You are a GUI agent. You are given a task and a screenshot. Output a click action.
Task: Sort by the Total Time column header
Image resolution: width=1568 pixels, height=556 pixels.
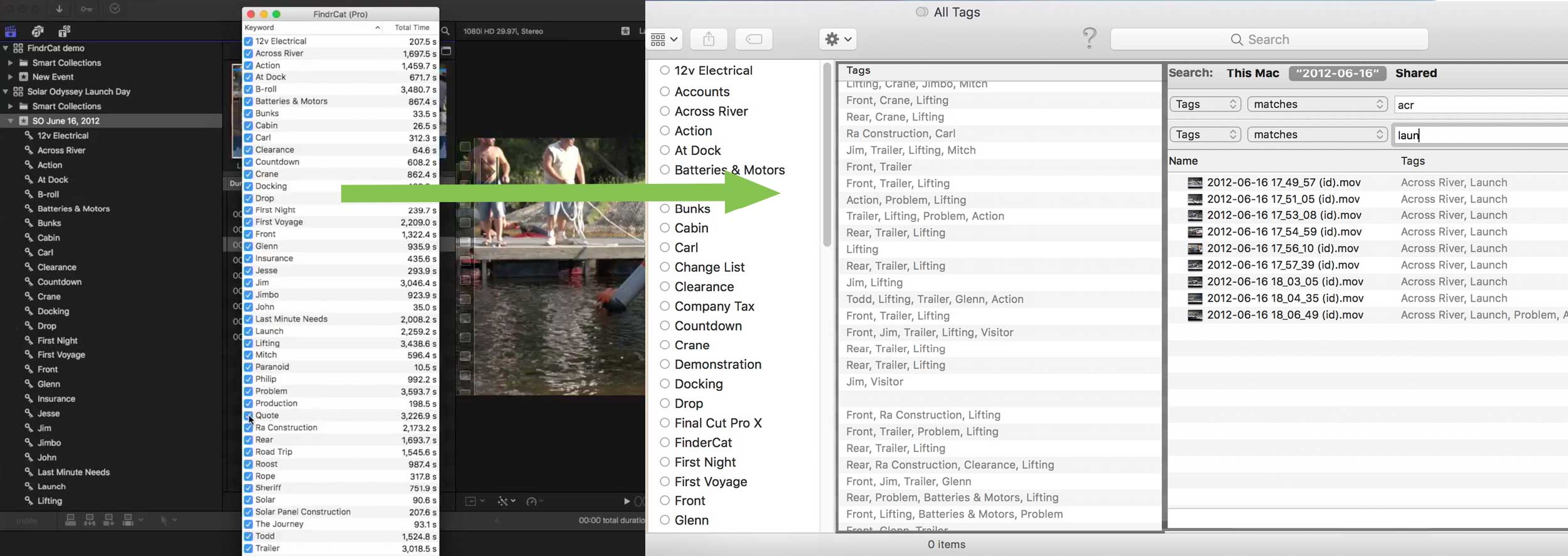[412, 28]
